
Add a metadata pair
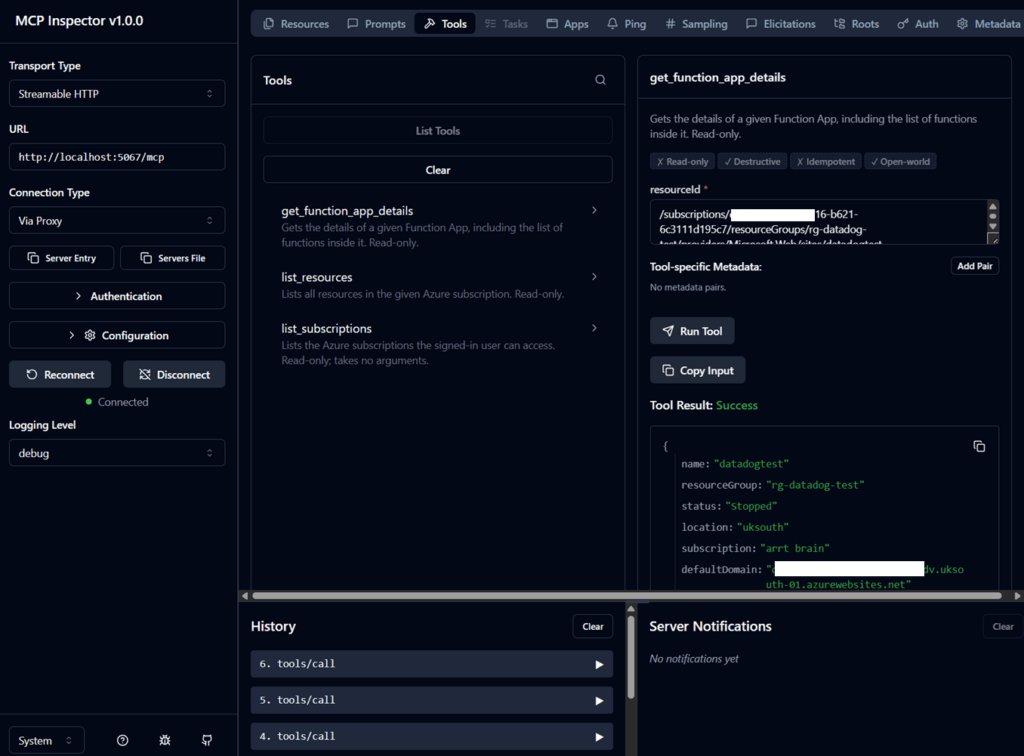coord(974,266)
